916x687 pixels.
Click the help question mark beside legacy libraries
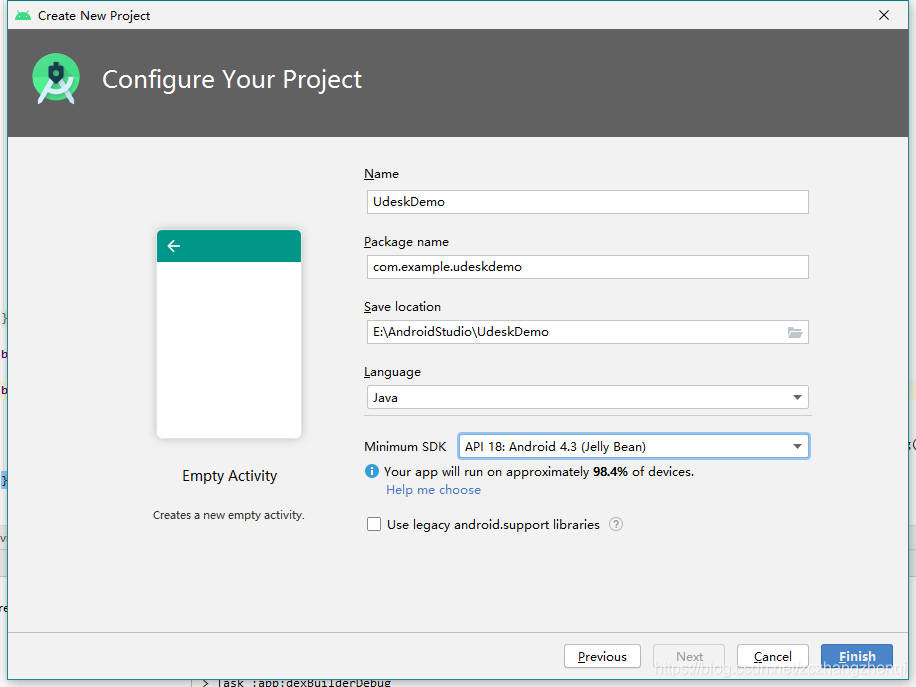[616, 524]
